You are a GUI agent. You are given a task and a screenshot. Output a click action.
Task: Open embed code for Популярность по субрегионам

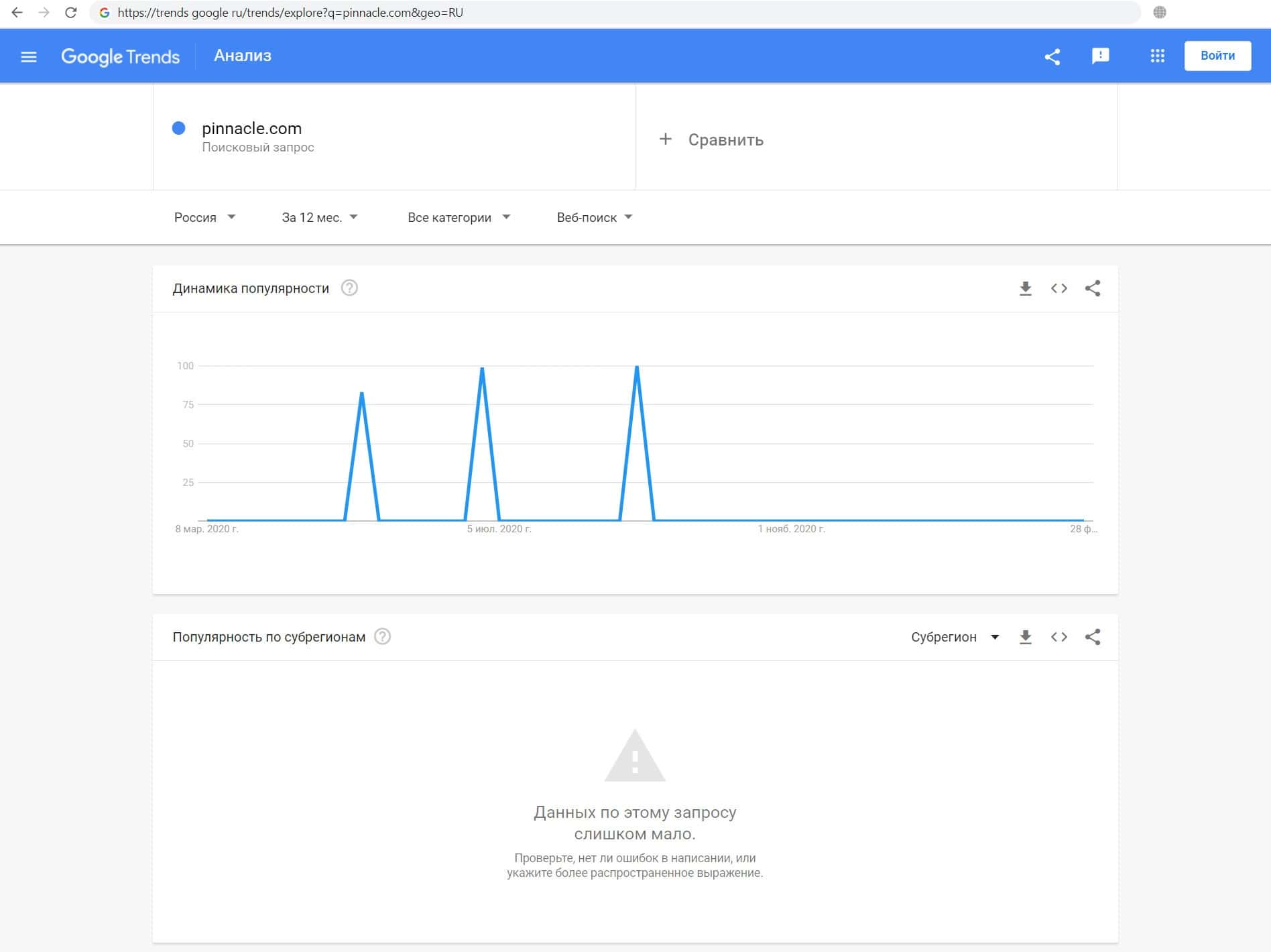pos(1059,637)
